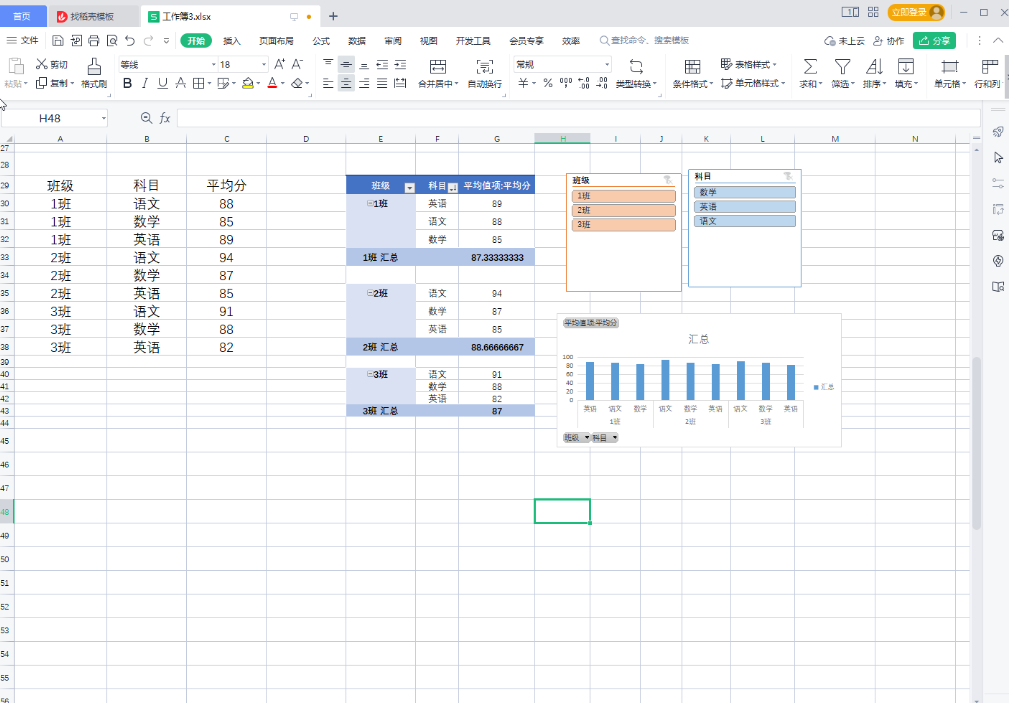Collapse the 1班 group in pivot table
Viewport: 1009px width, 703px height.
[x=370, y=203]
